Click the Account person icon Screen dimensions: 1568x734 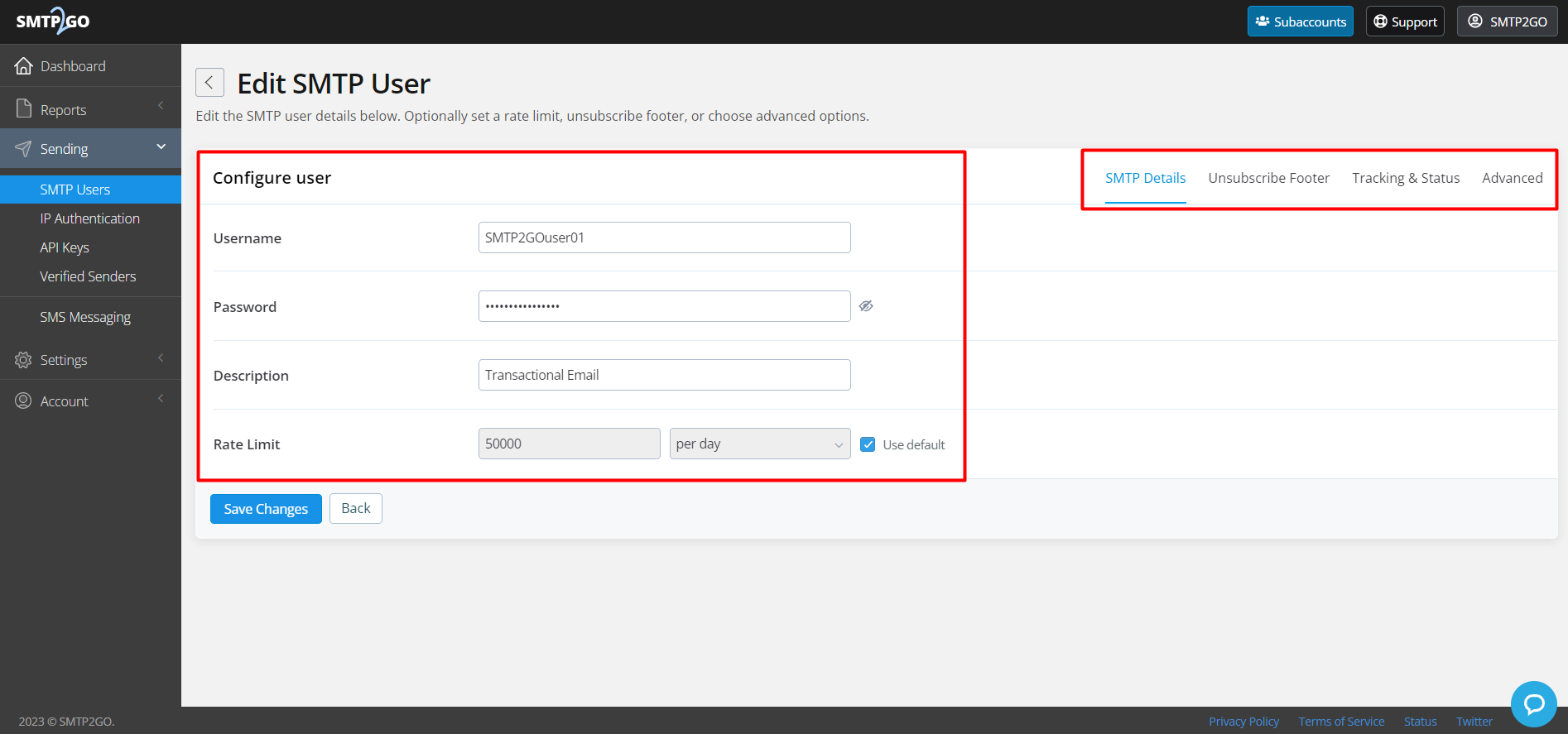click(23, 401)
